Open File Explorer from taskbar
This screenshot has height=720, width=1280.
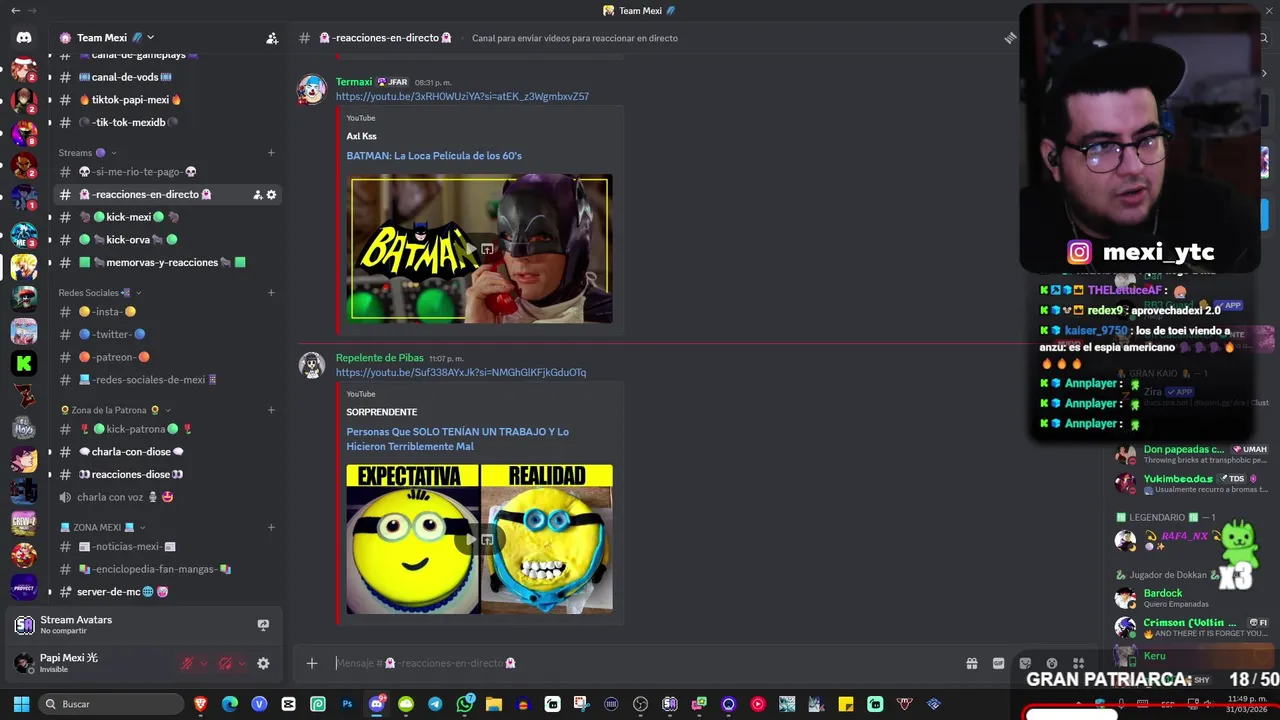coord(494,704)
